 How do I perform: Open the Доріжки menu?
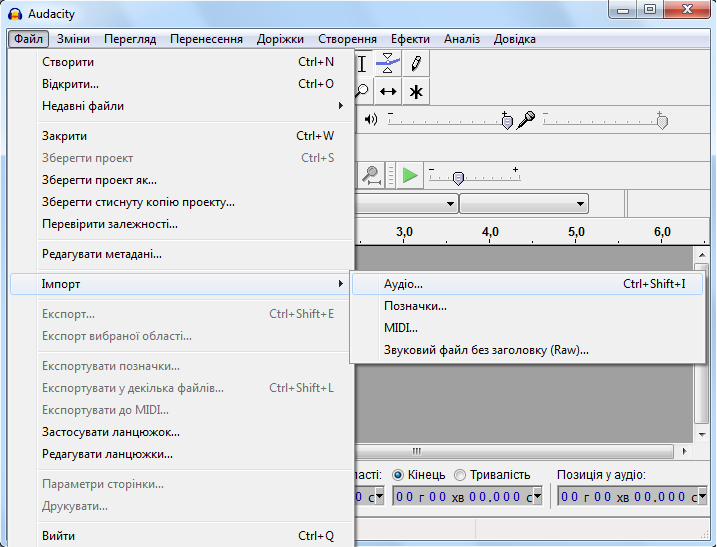280,39
